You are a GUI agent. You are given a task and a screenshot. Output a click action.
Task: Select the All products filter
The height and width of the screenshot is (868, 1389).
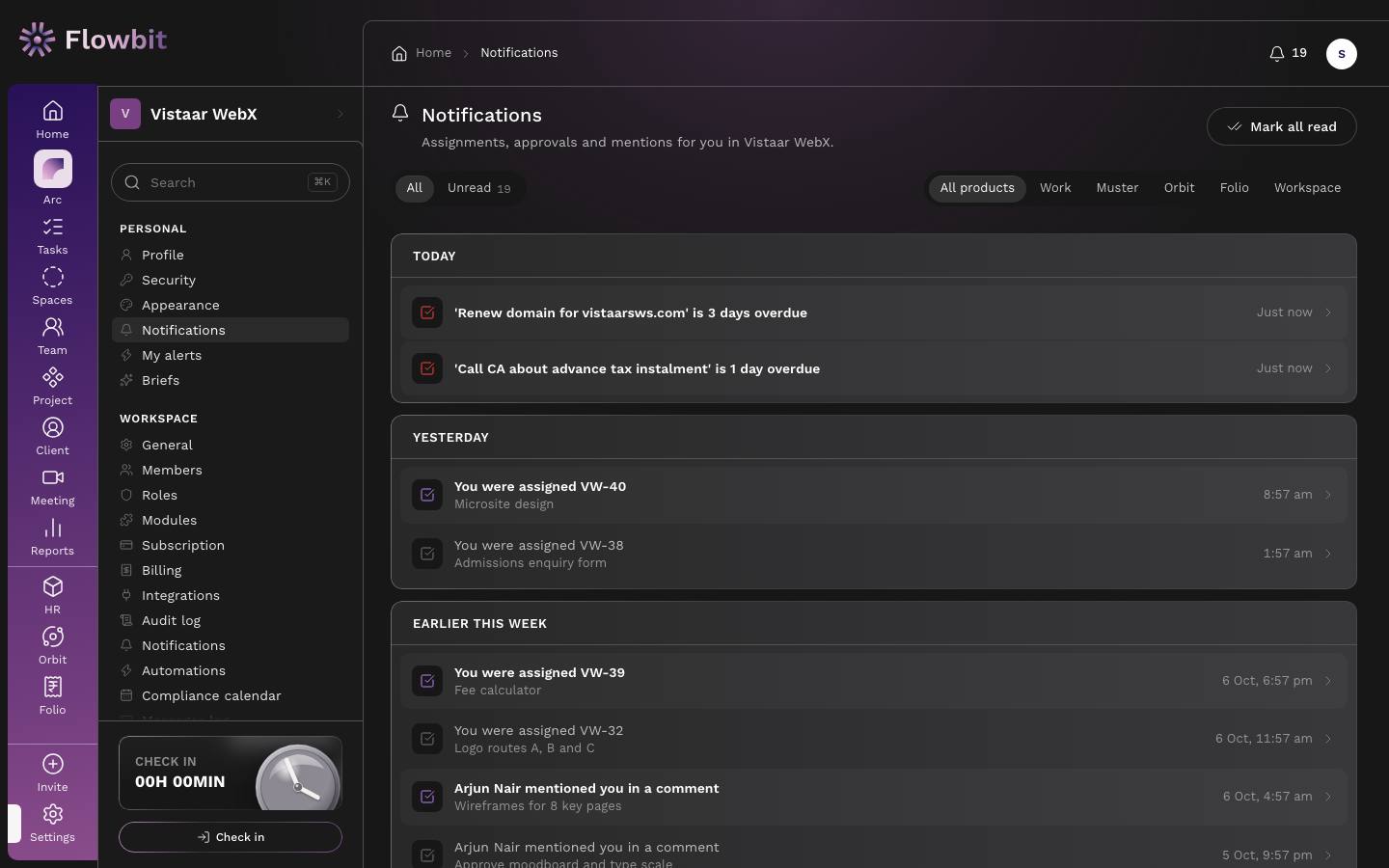pyautogui.click(x=977, y=188)
